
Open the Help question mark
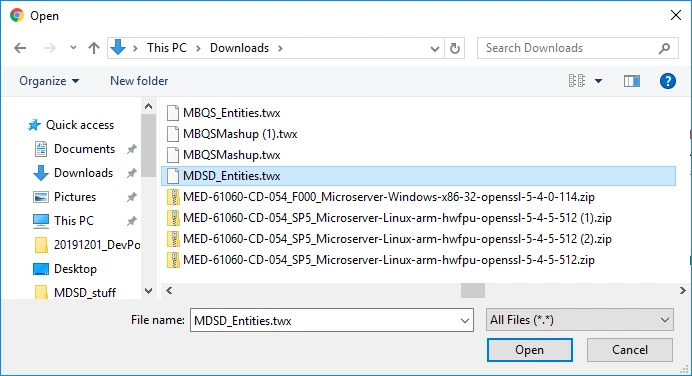click(668, 81)
